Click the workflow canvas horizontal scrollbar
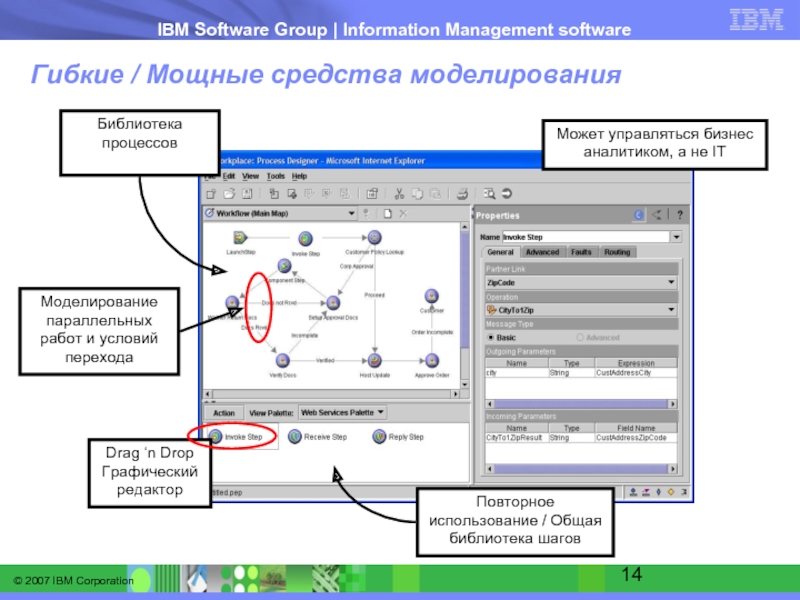This screenshot has height=600, width=800. pos(331,394)
